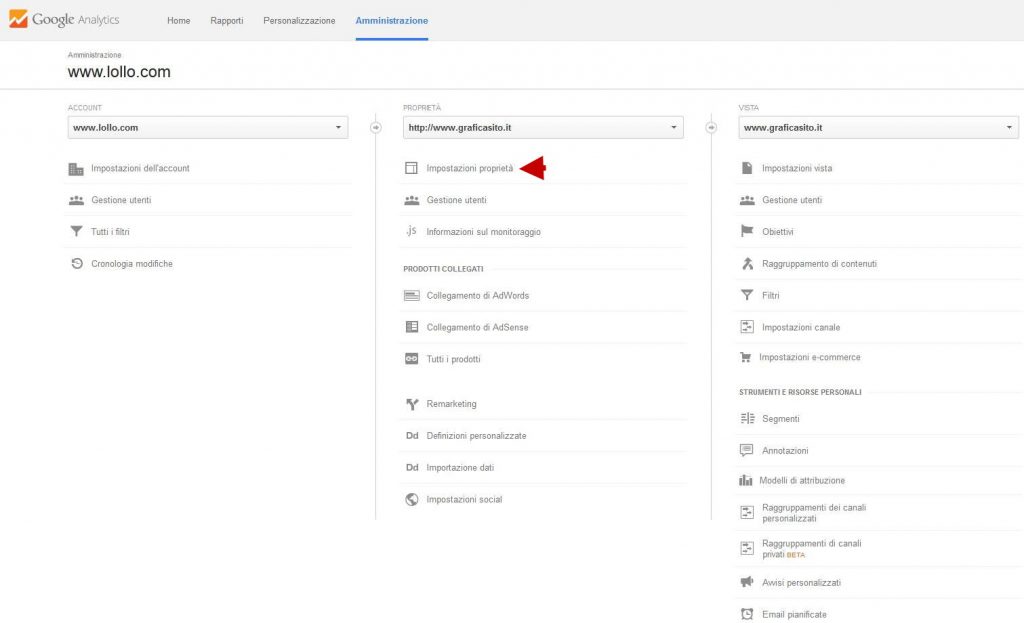Go to the Personalizzazione section
1024x623 pixels.
(298, 20)
